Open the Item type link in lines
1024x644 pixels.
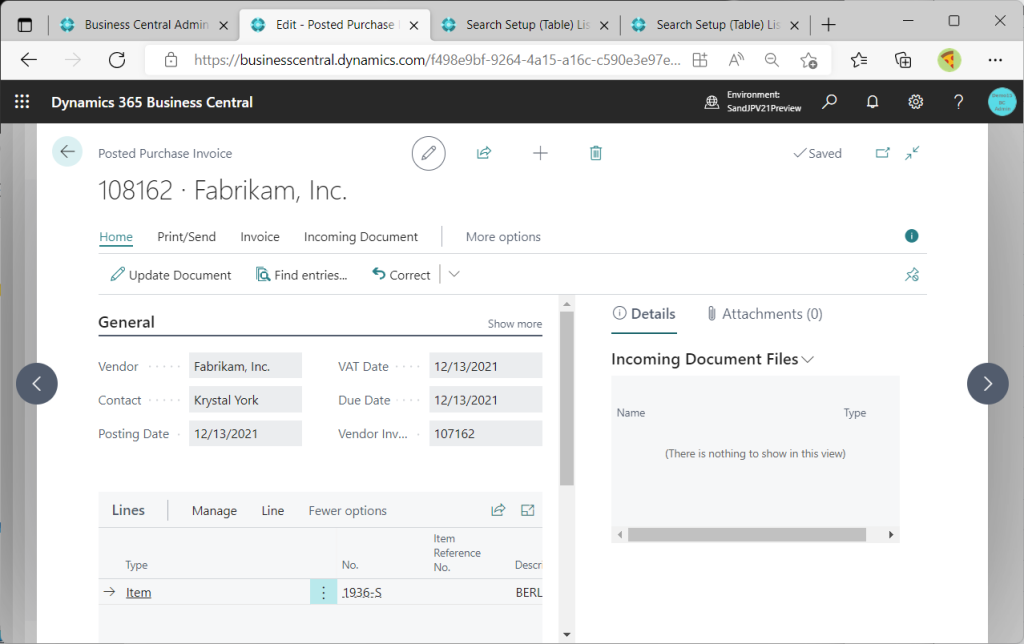click(138, 592)
